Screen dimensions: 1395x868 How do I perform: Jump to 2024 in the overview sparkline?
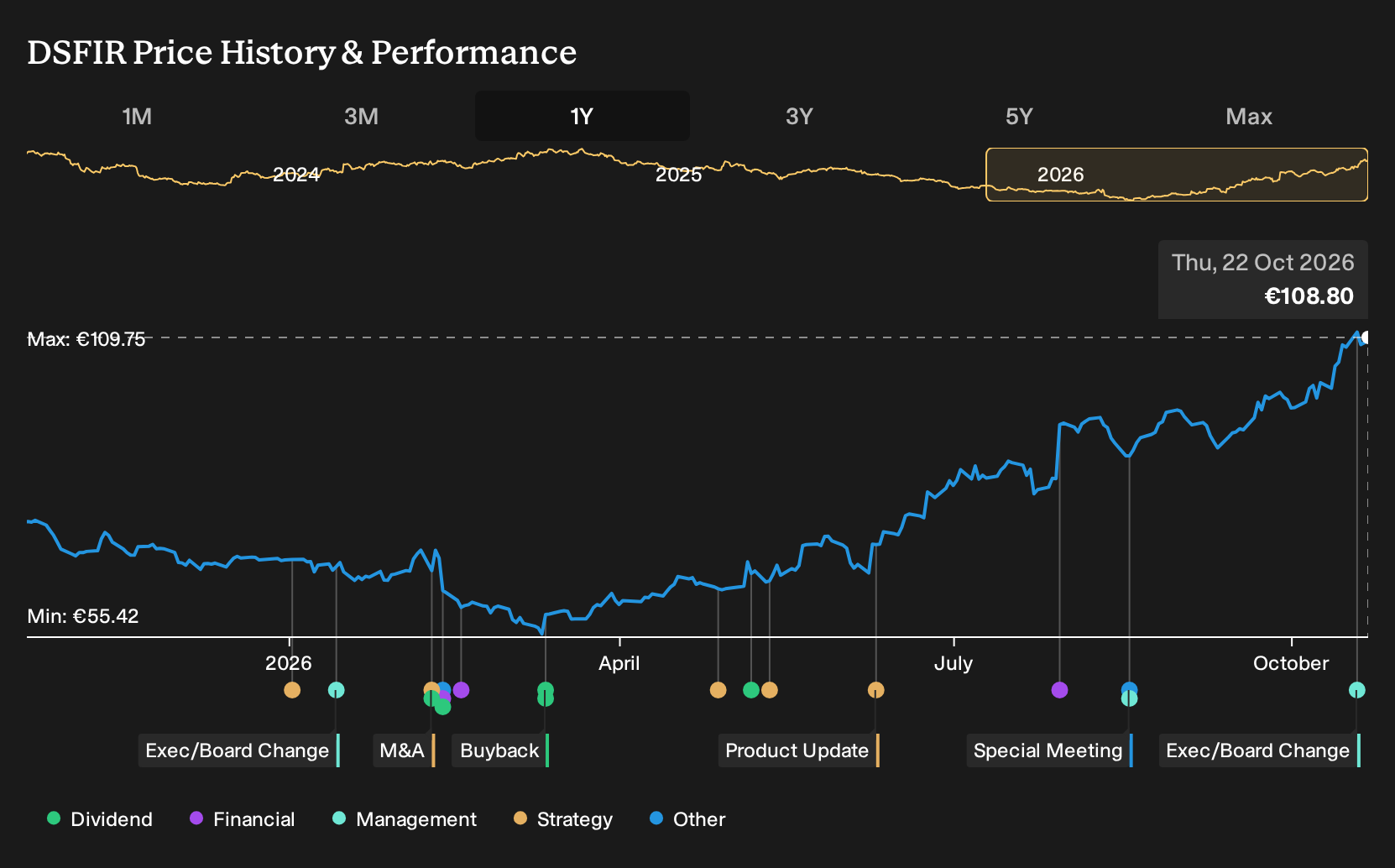coord(296,175)
